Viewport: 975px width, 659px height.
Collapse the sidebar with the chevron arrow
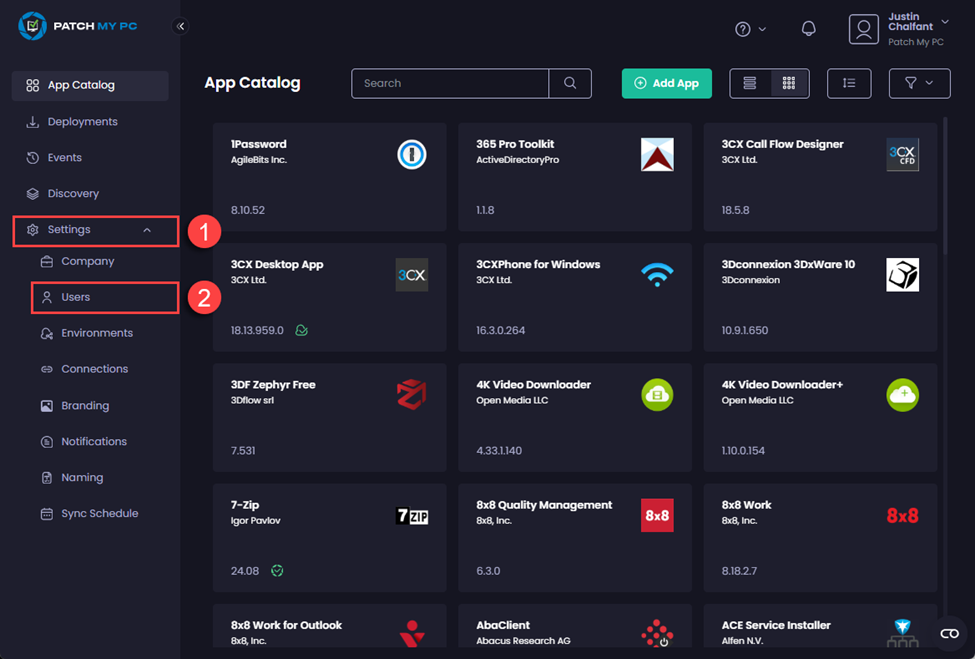[x=181, y=27]
